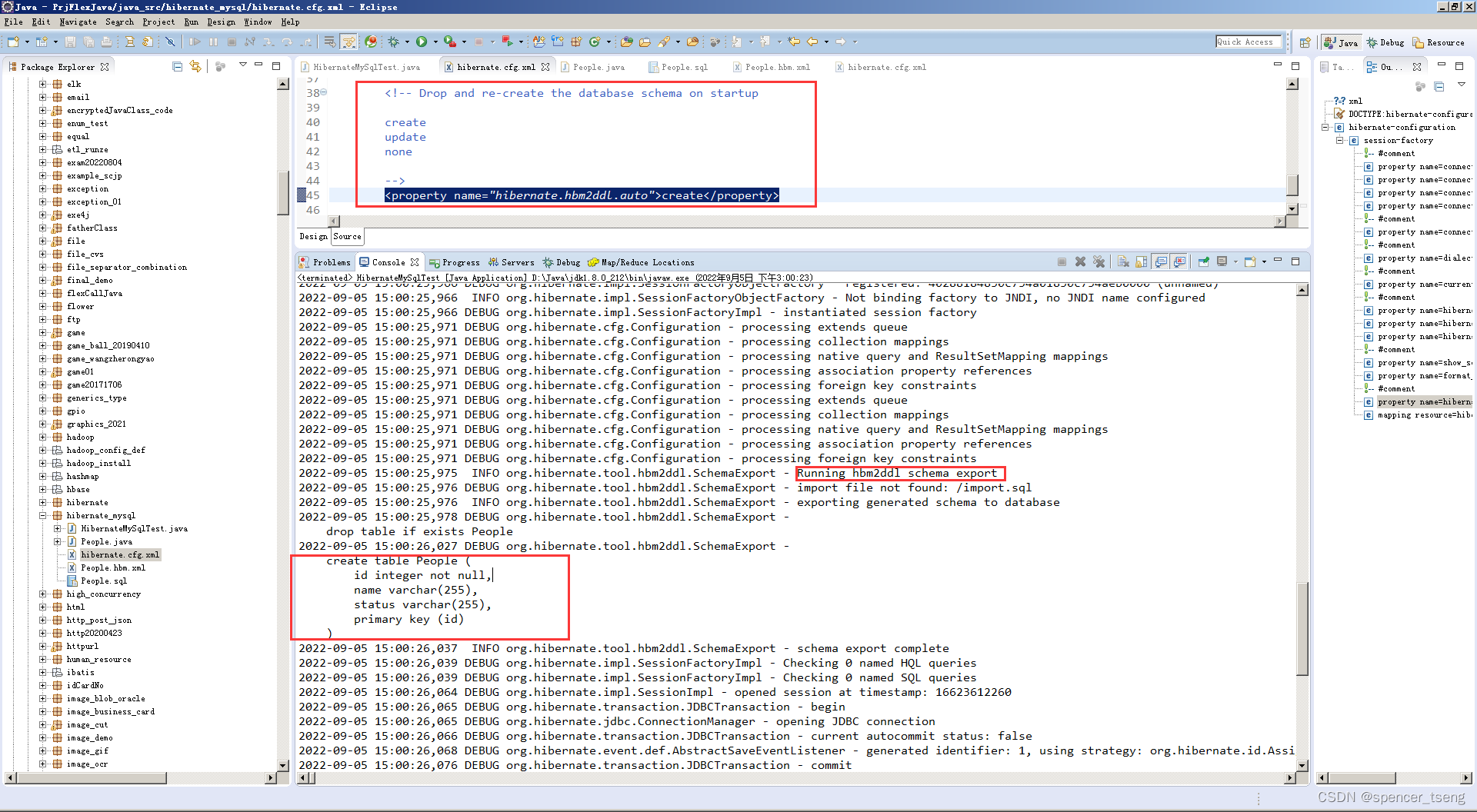This screenshot has height=812, width=1477.
Task: Run the application using the Run toolbar icon
Action: point(422,42)
